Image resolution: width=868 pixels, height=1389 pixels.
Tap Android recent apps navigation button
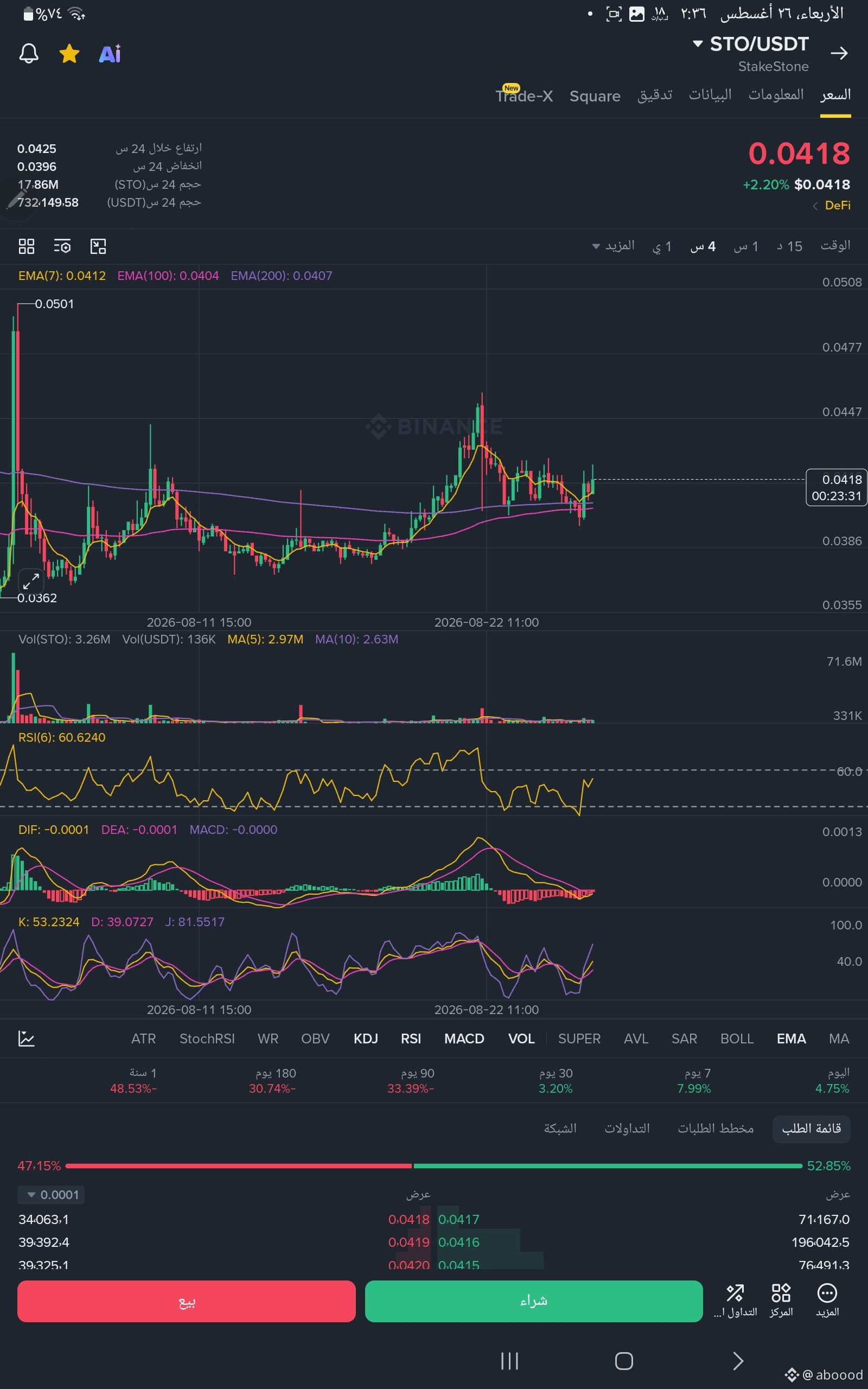[510, 1361]
